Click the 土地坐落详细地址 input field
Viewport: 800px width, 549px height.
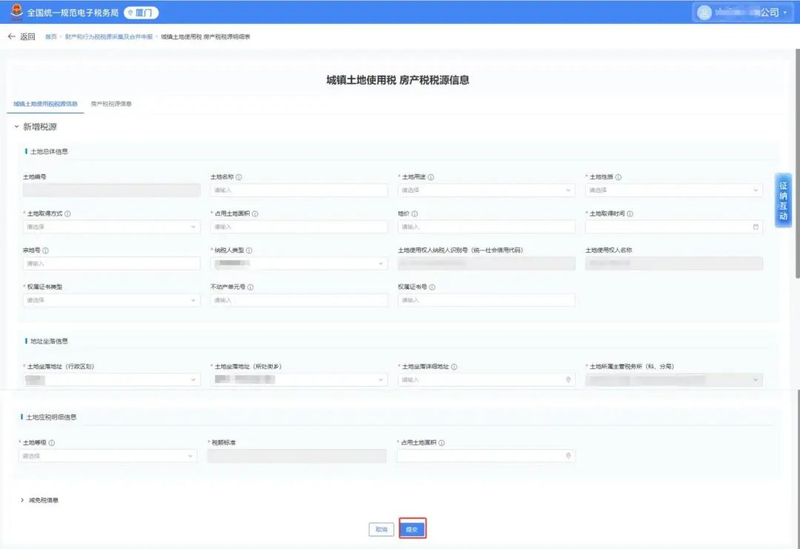coord(486,380)
